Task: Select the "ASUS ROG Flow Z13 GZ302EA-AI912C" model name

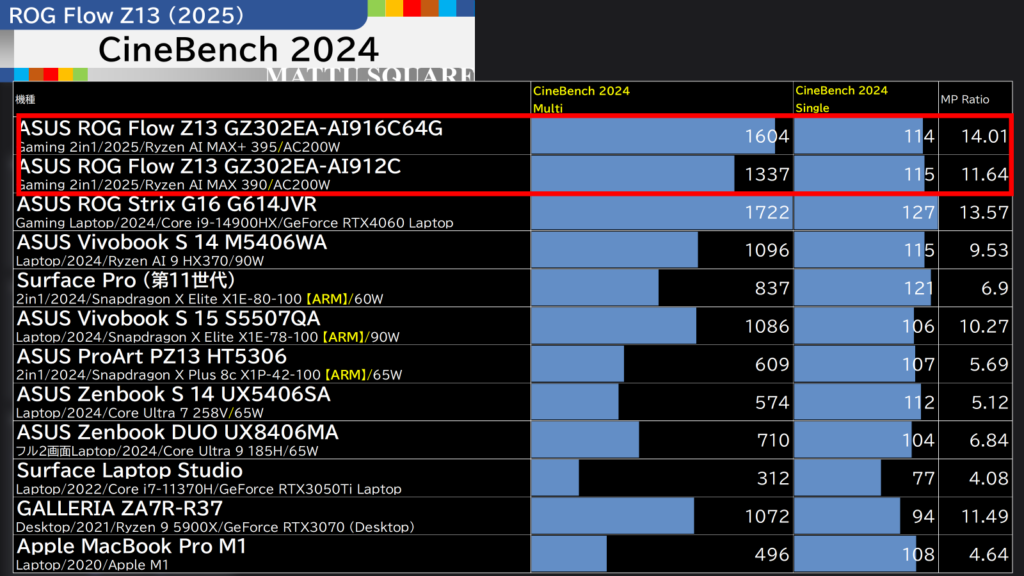Action: pos(210,166)
